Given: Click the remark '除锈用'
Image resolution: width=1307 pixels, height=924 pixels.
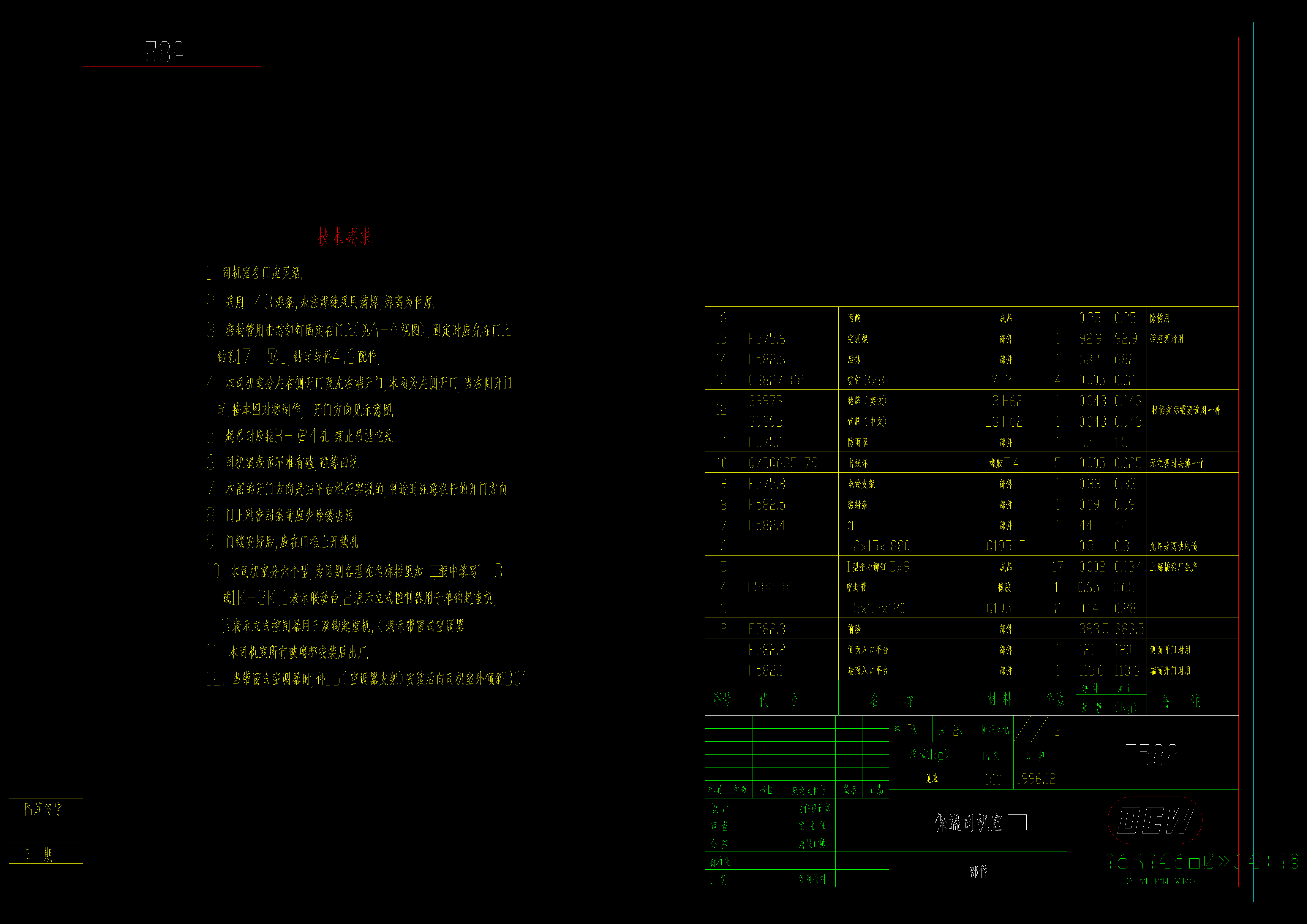Looking at the screenshot, I should tap(1160, 318).
